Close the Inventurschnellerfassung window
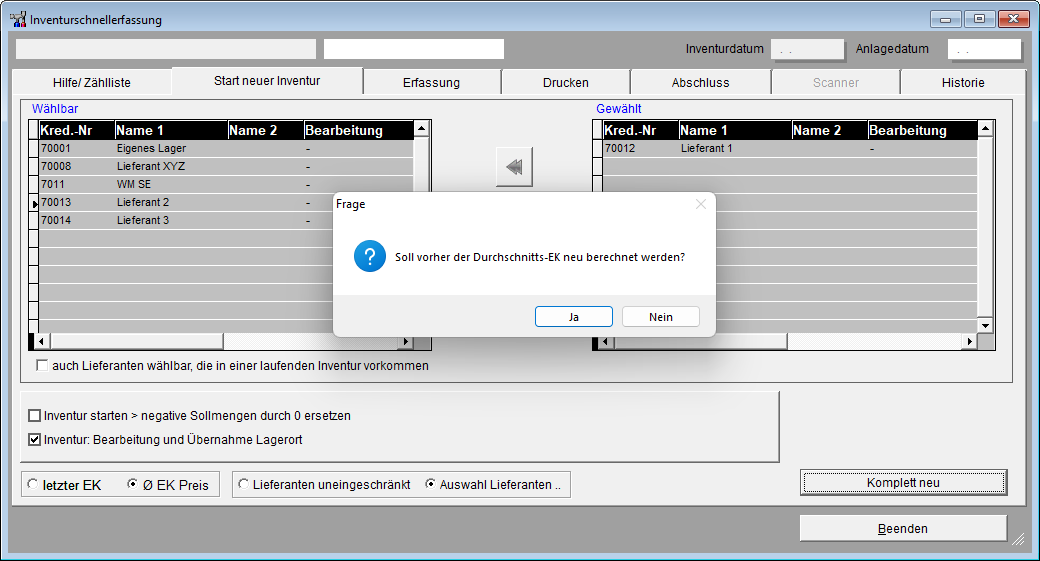The height and width of the screenshot is (561, 1040). [x=1013, y=19]
